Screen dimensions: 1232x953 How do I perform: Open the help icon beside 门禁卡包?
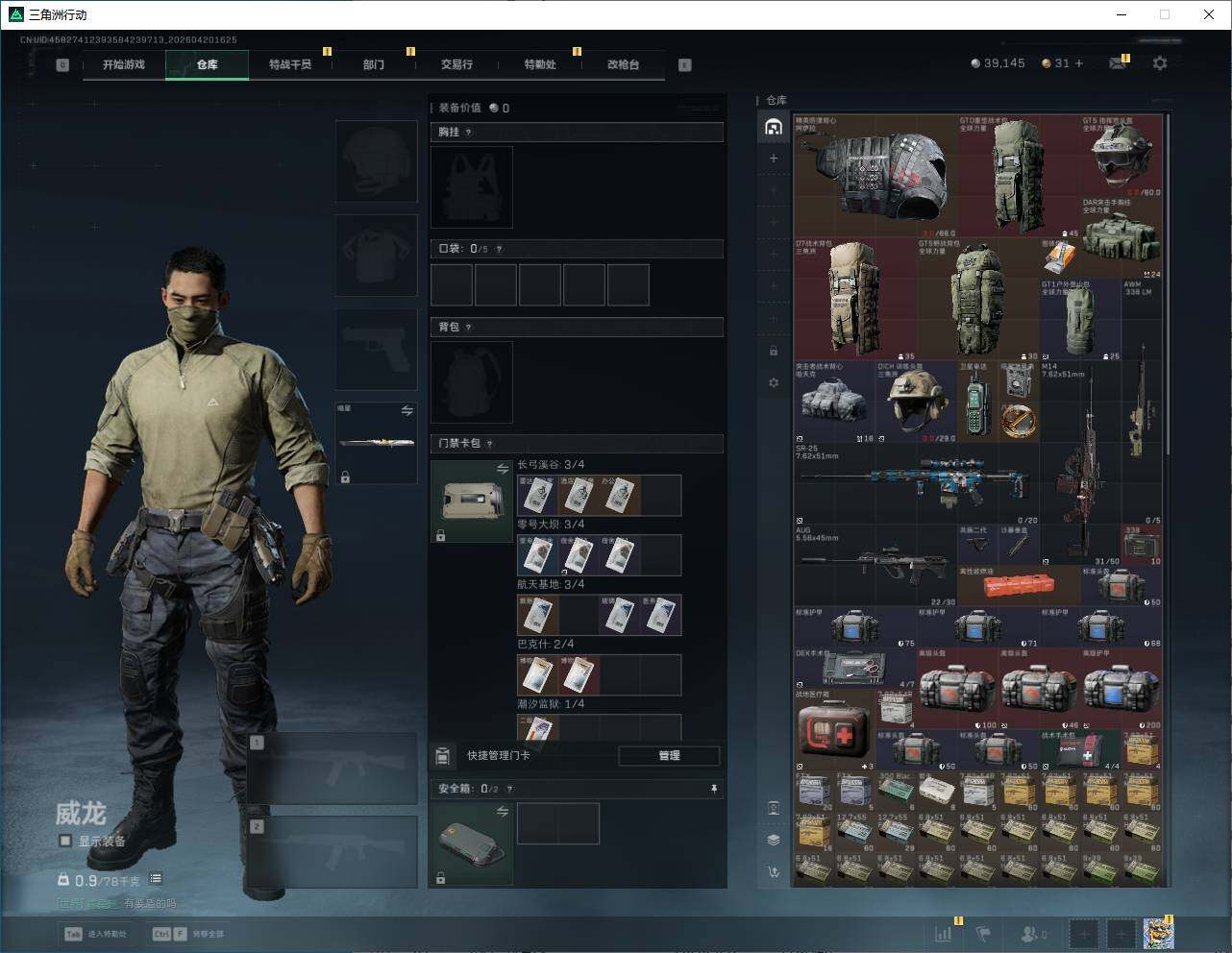point(490,444)
